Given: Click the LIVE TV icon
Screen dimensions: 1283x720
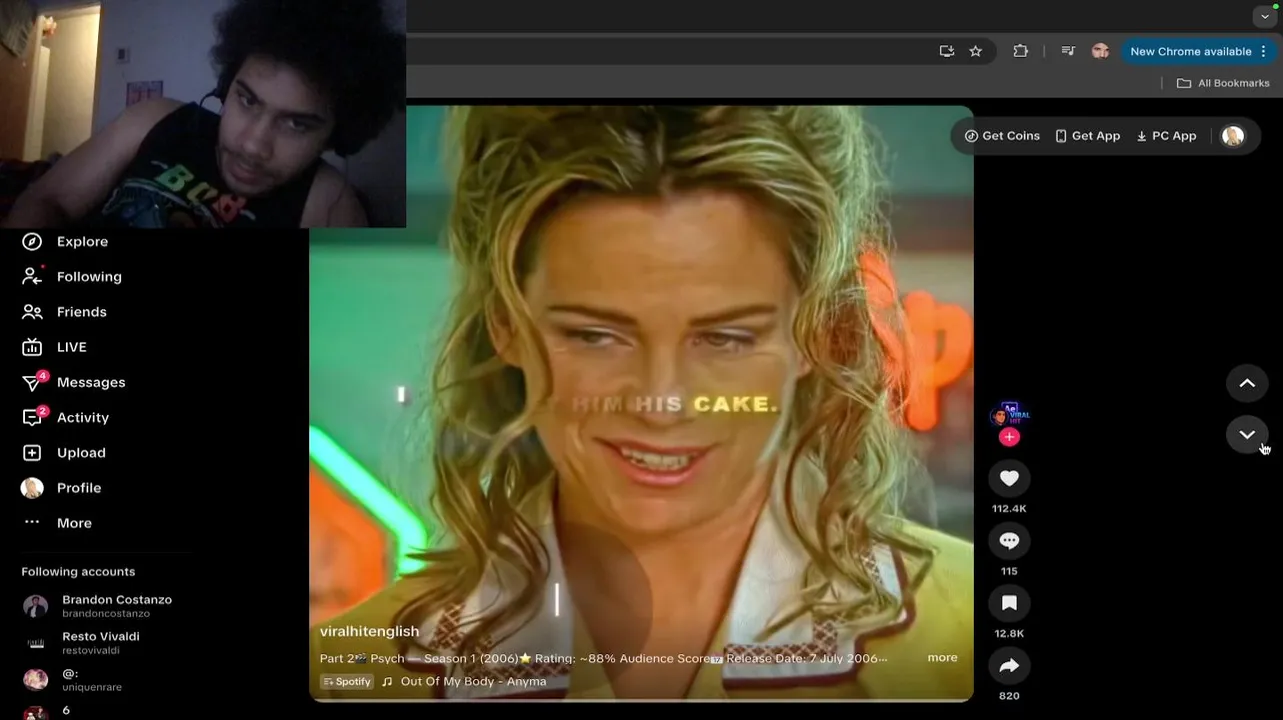Looking at the screenshot, I should tap(32, 347).
